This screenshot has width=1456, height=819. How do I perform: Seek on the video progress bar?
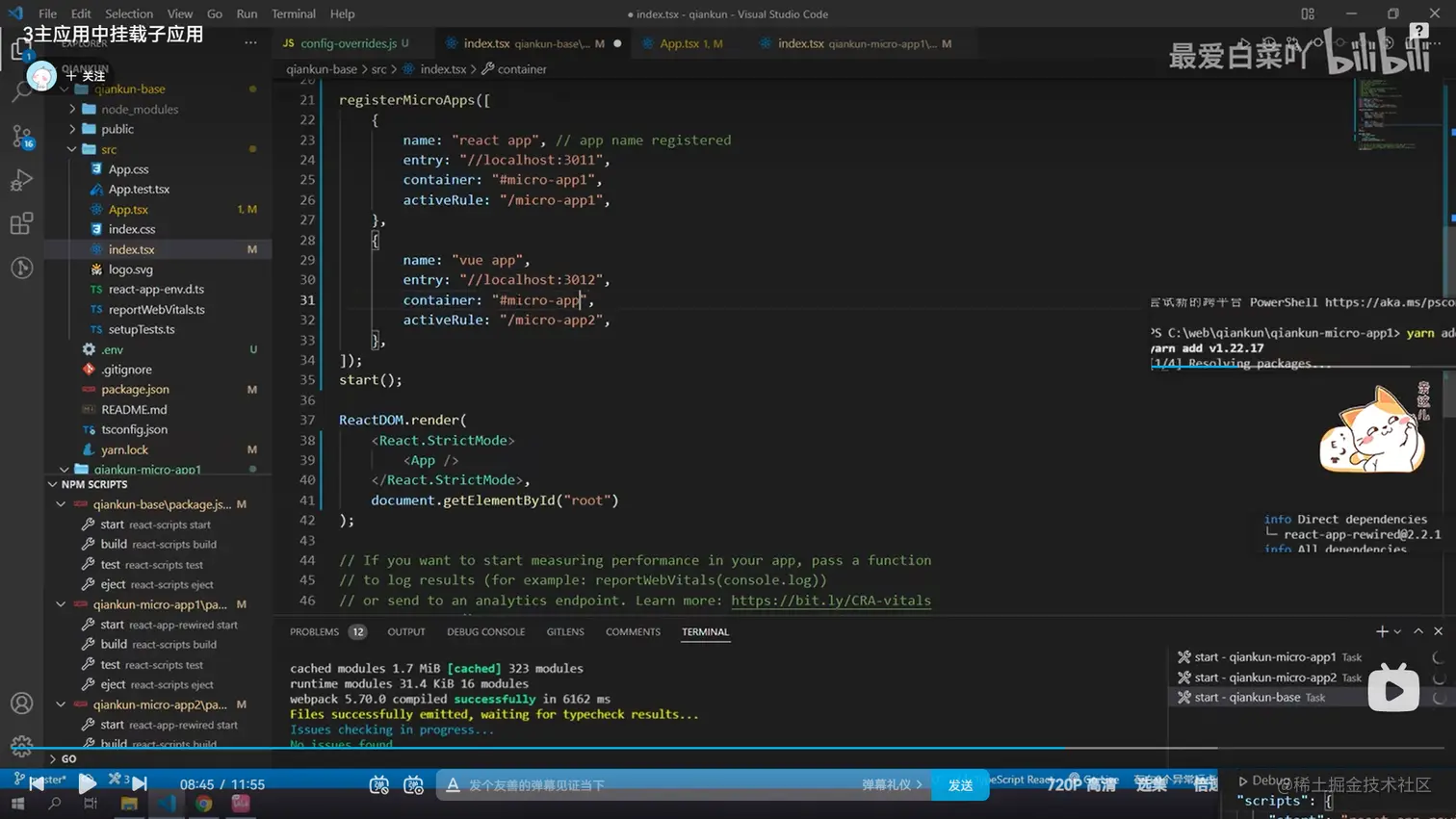point(674,748)
